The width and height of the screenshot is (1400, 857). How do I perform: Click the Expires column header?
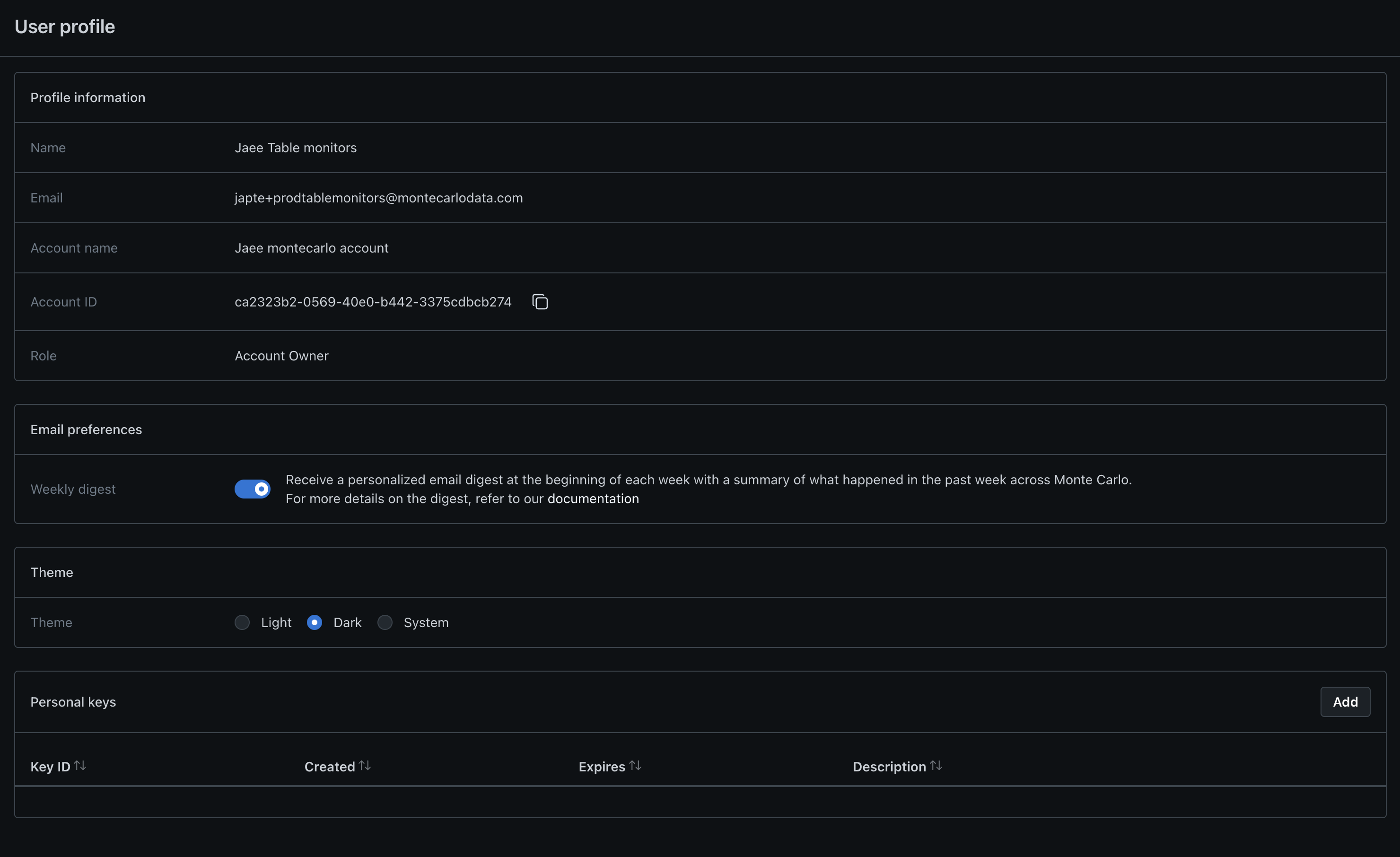coord(601,767)
